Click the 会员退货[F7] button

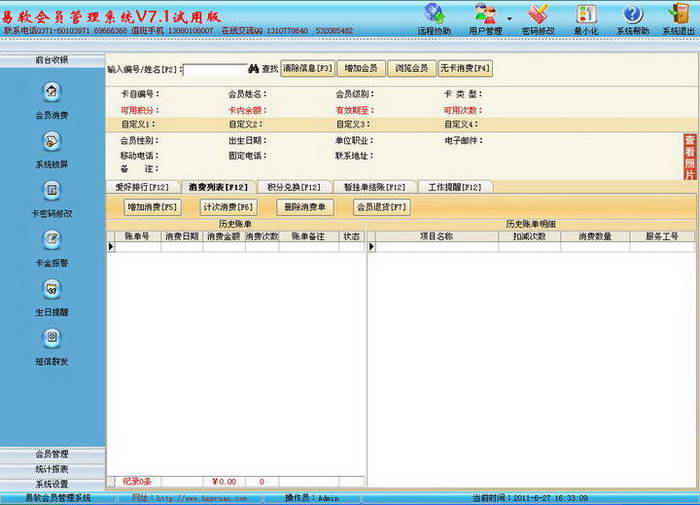382,207
